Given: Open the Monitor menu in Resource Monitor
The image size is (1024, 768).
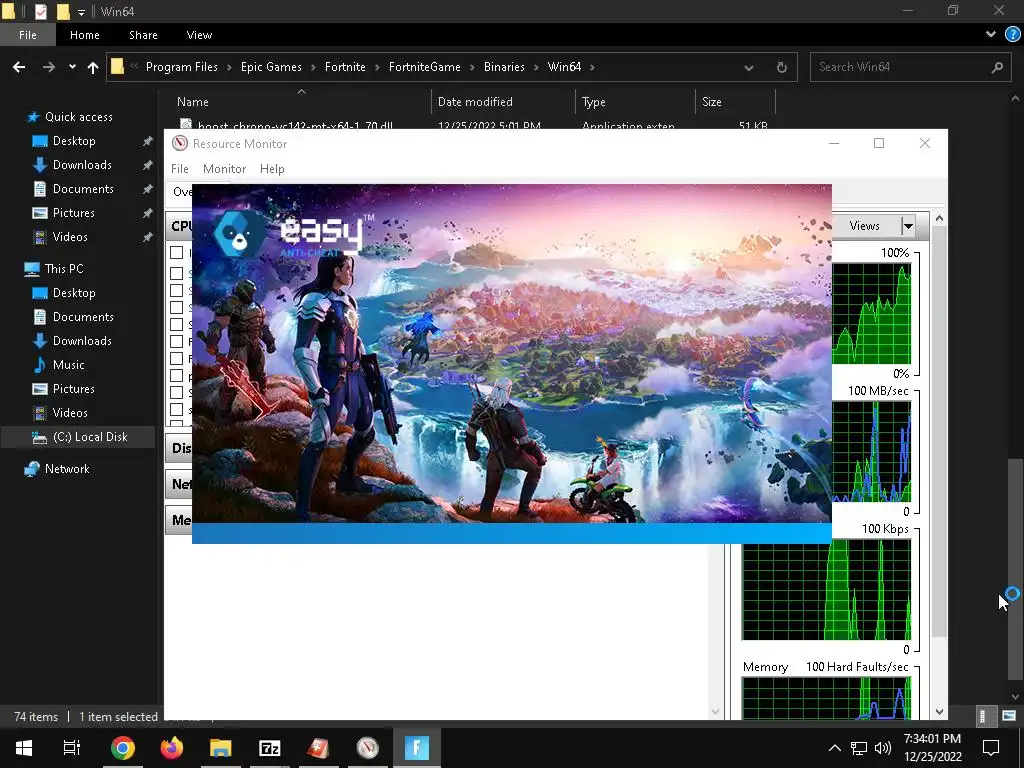Looking at the screenshot, I should coord(224,169).
